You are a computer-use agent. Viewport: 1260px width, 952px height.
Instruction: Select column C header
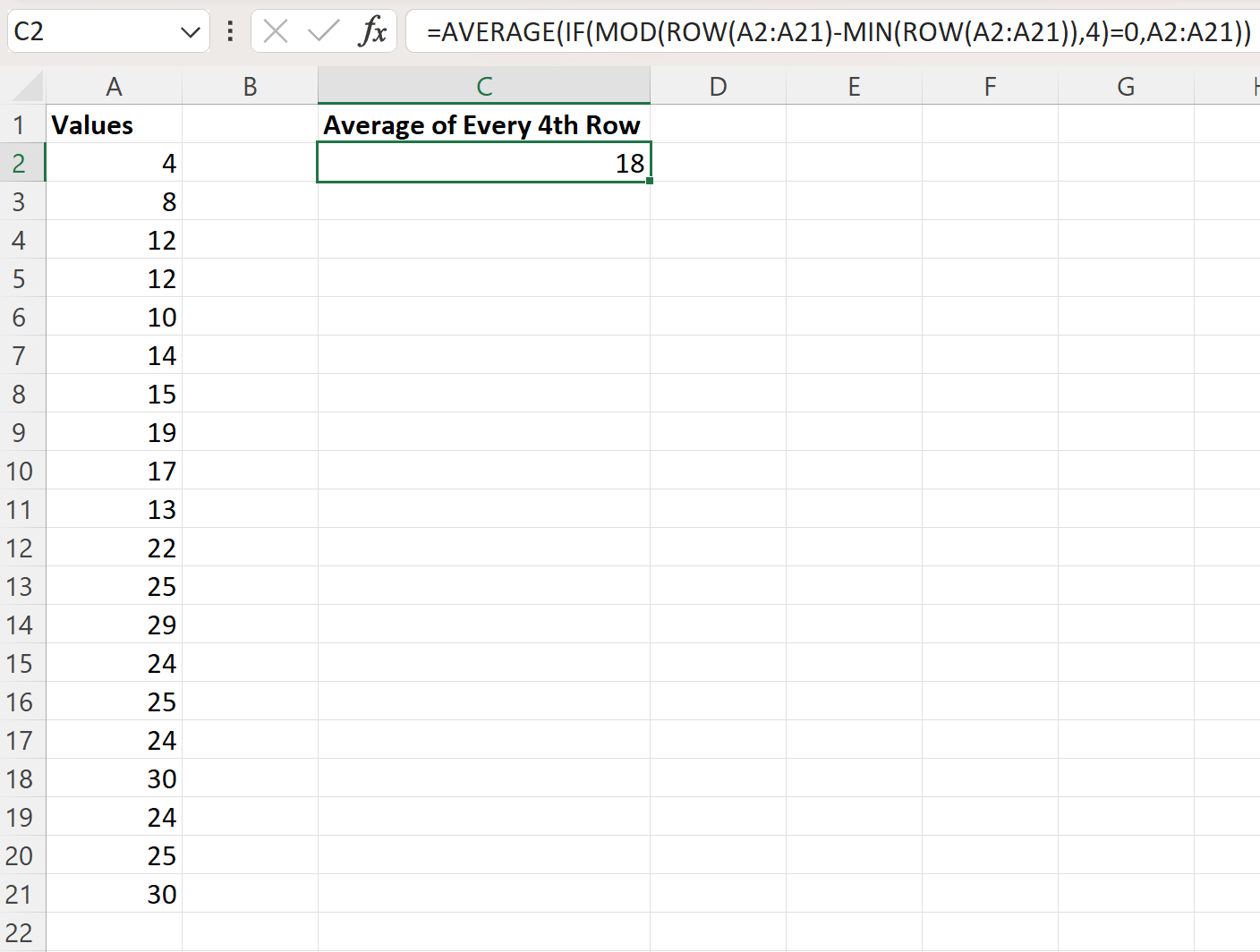tap(484, 85)
